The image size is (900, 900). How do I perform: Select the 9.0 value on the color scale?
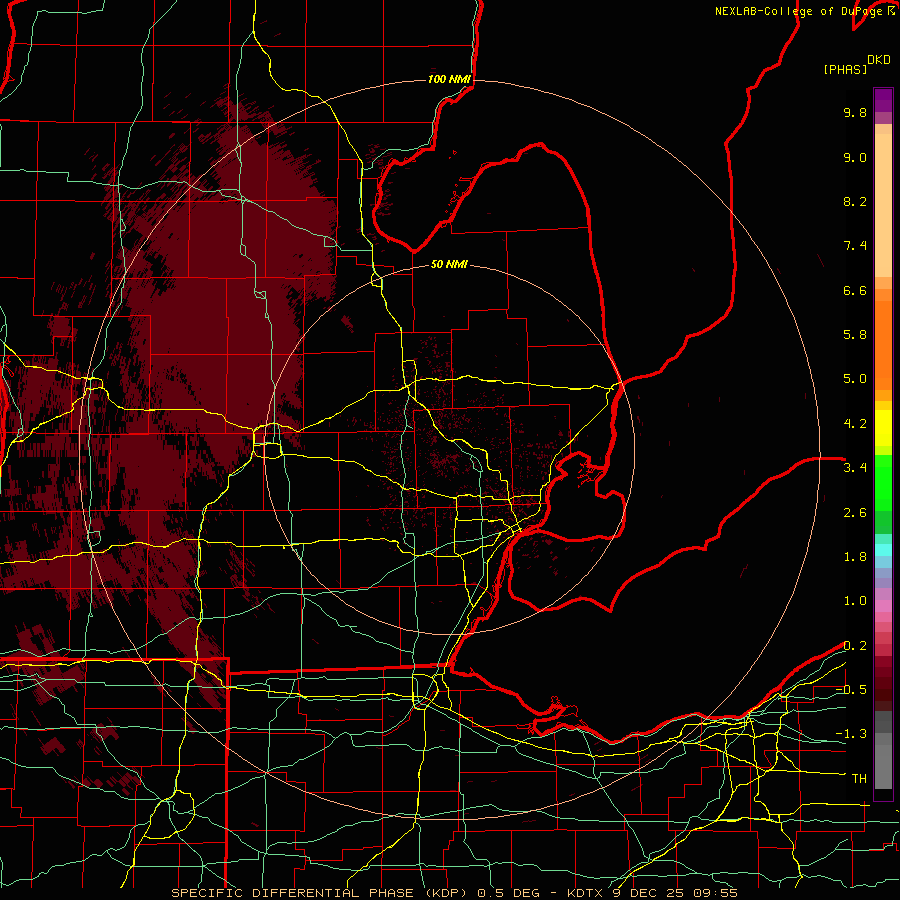coord(855,157)
